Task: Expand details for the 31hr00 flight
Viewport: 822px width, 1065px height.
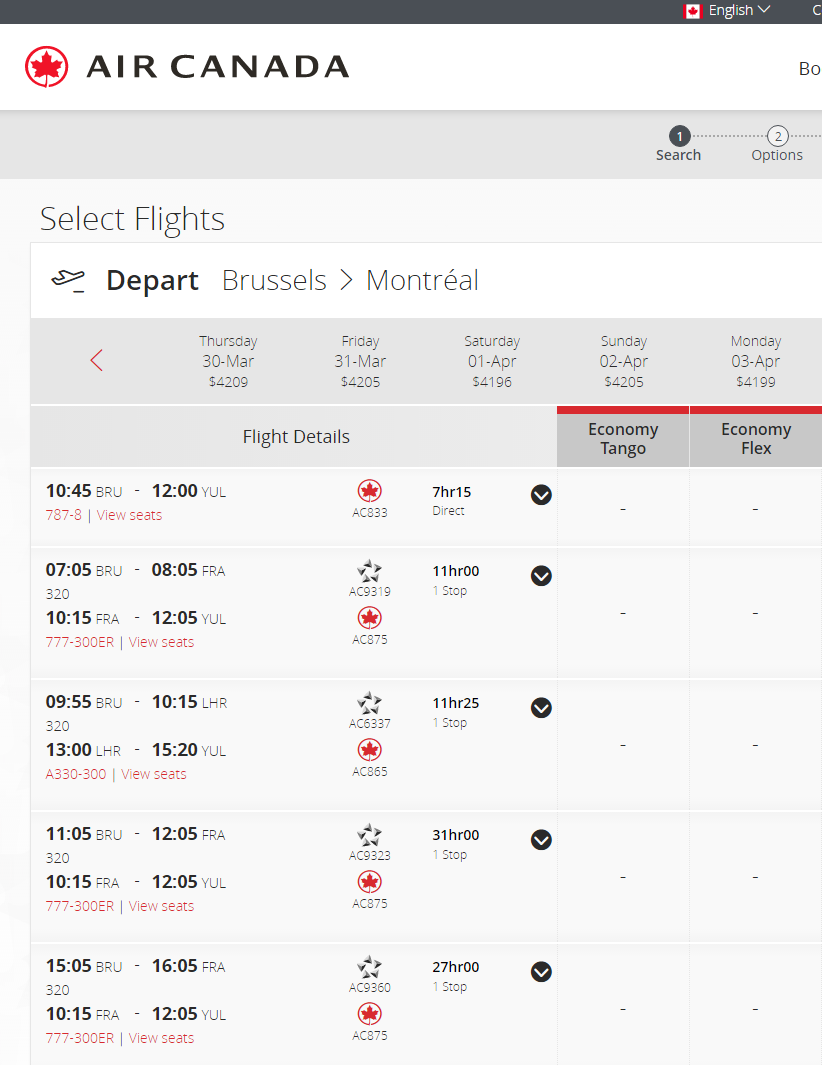Action: coord(541,839)
